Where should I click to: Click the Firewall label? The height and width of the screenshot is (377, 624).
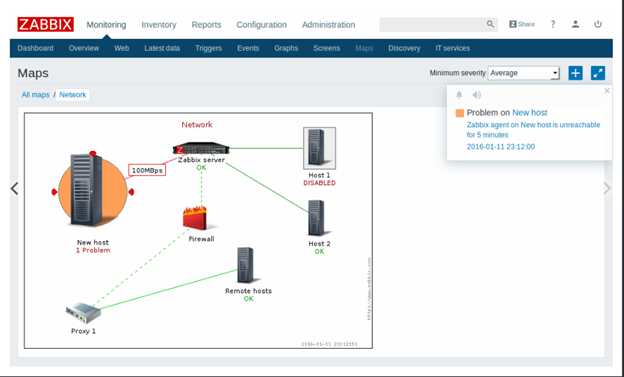201,239
